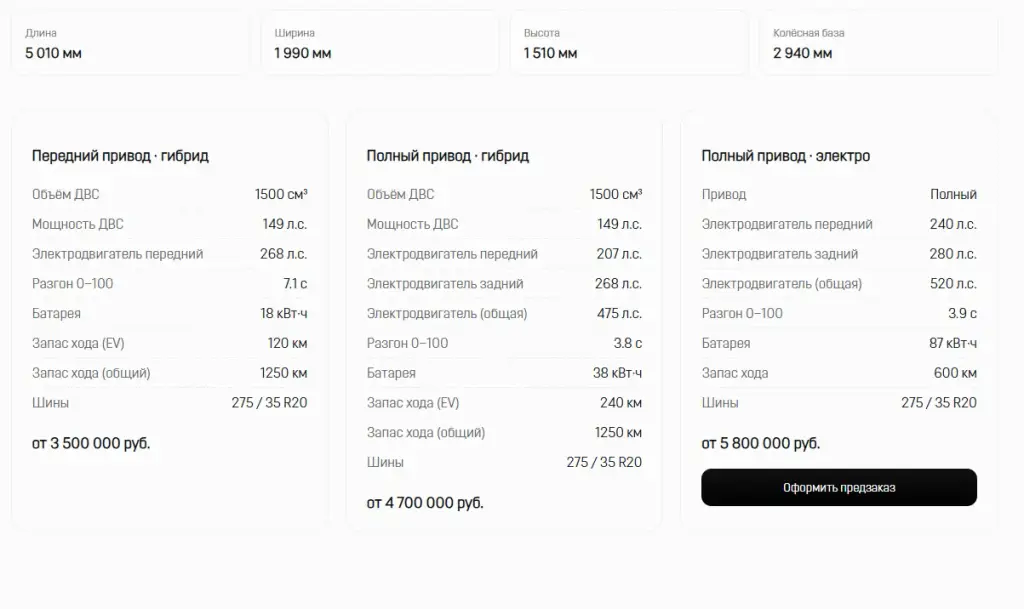
Task: Click the price от 3 500 000 руб.
Action: [91, 443]
